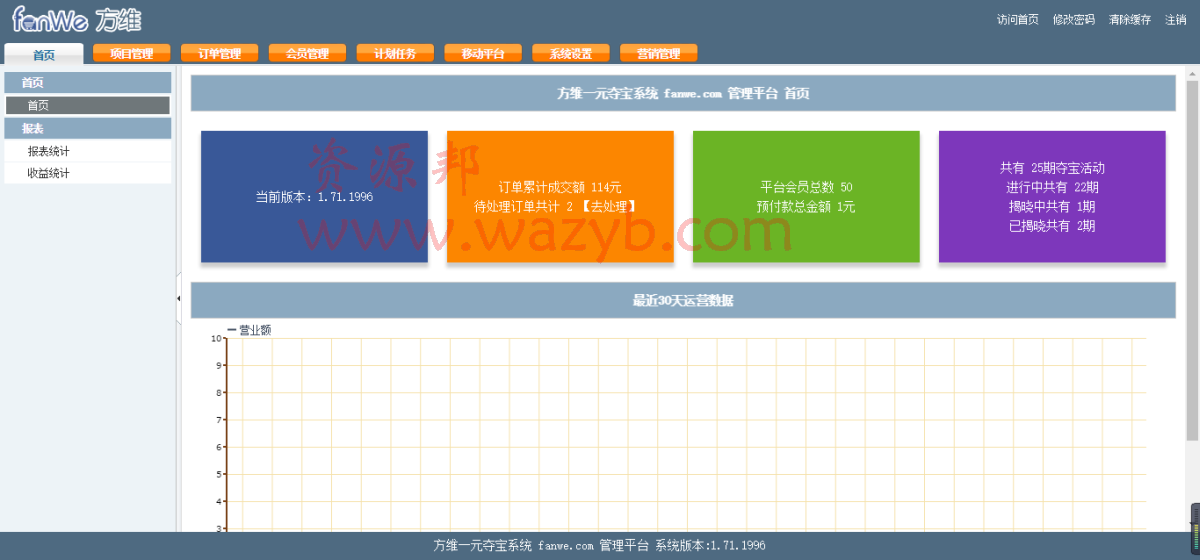Click the 已揭晓共有 2期 text
The image size is (1200, 560).
pos(1052,226)
